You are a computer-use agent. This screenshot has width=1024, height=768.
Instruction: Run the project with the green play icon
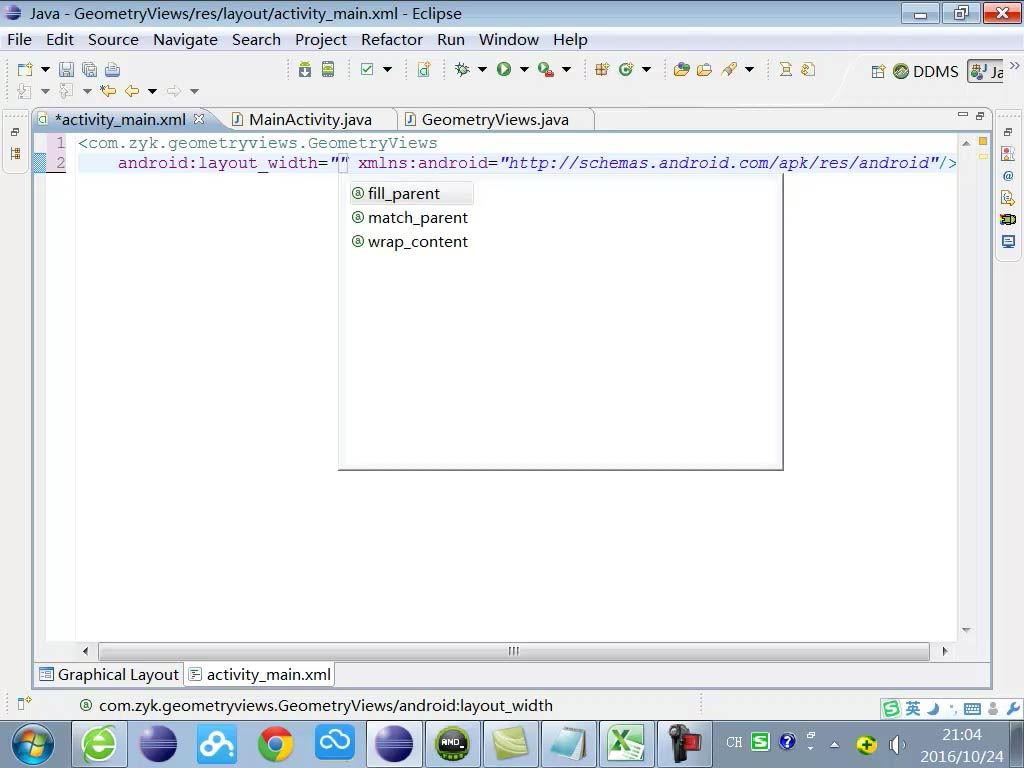click(504, 69)
